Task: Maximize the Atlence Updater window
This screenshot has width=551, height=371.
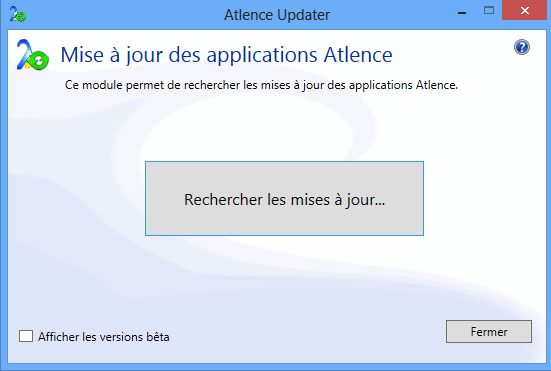Action: 489,11
